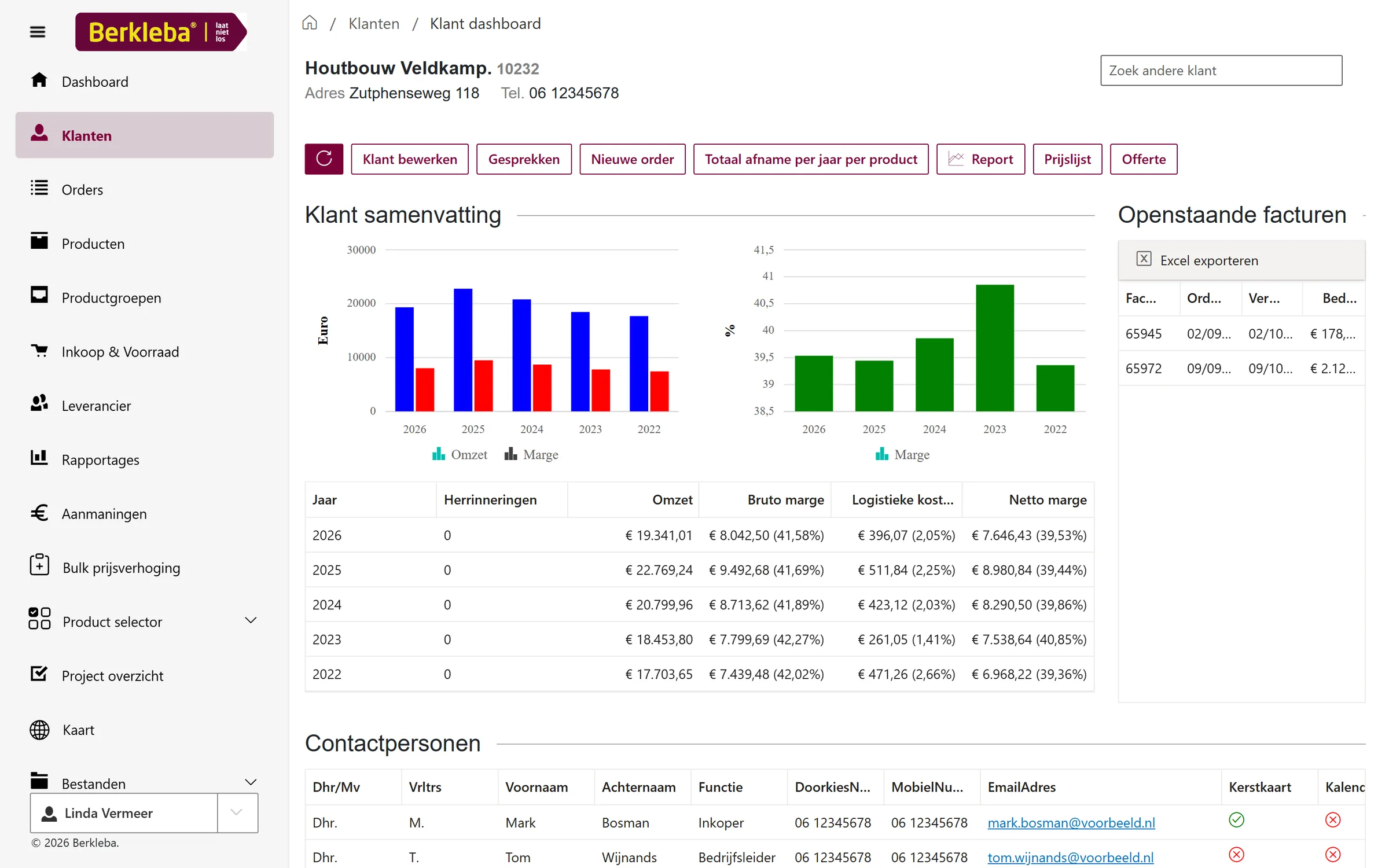Click the green 2023 marge bar

(x=994, y=348)
